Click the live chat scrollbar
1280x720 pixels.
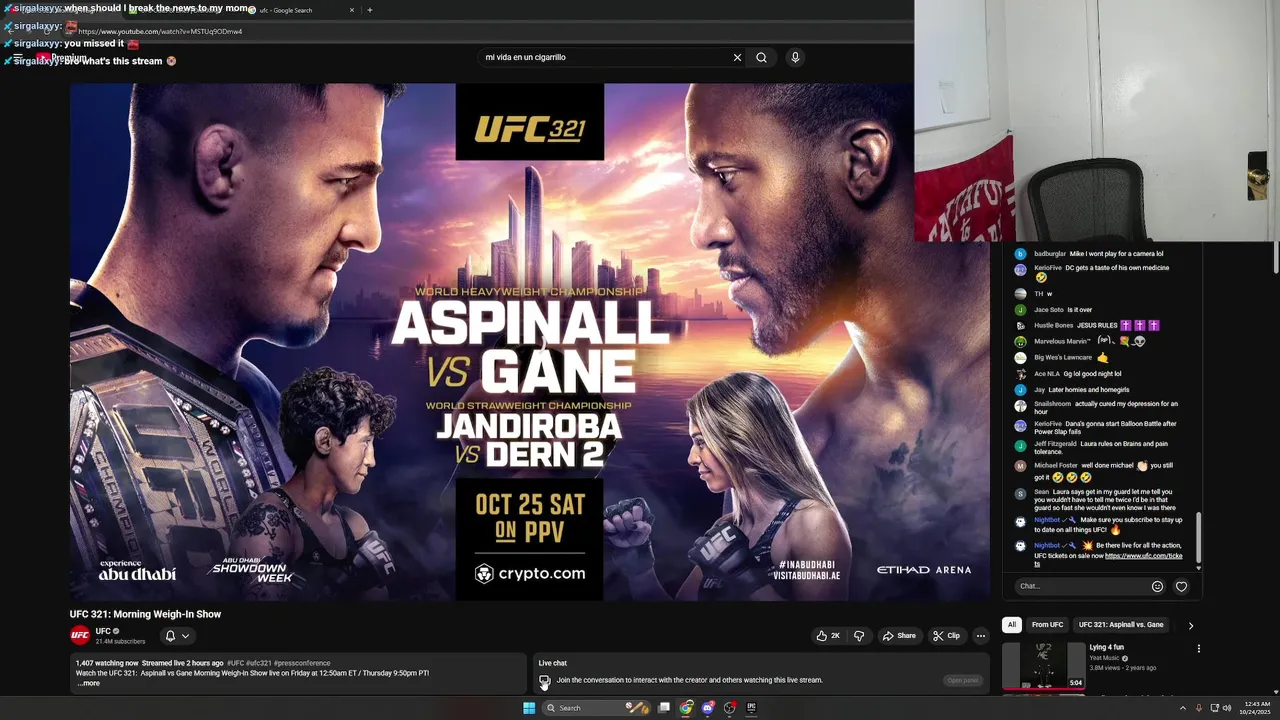(x=1199, y=538)
